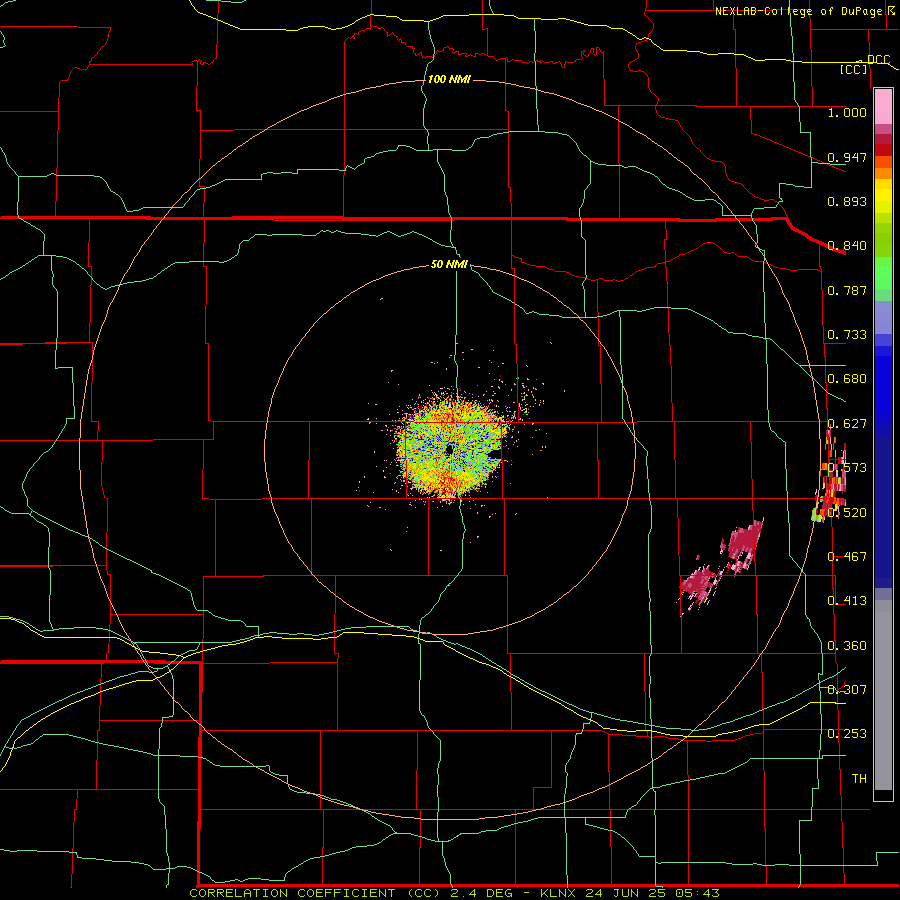Click the 0.947 scale value

pyautogui.click(x=847, y=157)
